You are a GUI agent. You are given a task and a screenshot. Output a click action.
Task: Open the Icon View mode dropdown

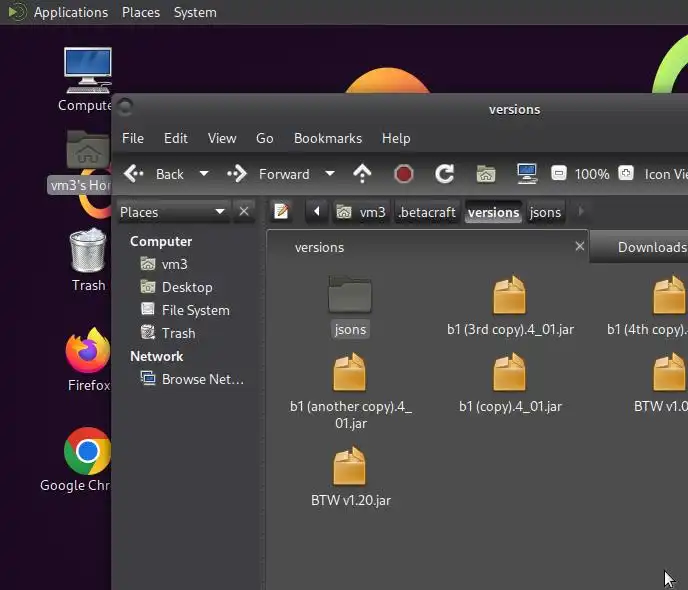pyautogui.click(x=665, y=174)
